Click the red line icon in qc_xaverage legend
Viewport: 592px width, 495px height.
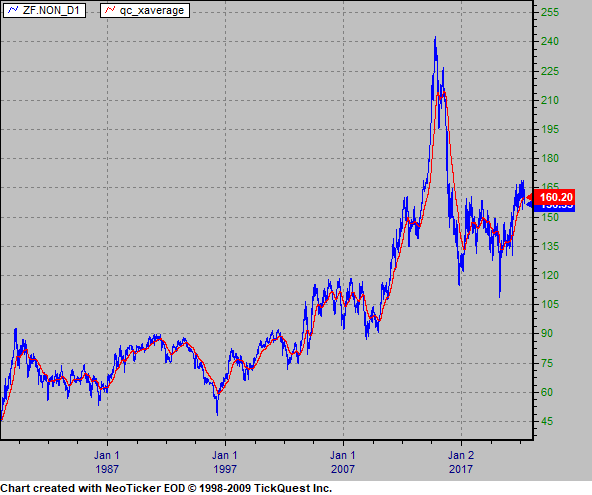click(110, 10)
